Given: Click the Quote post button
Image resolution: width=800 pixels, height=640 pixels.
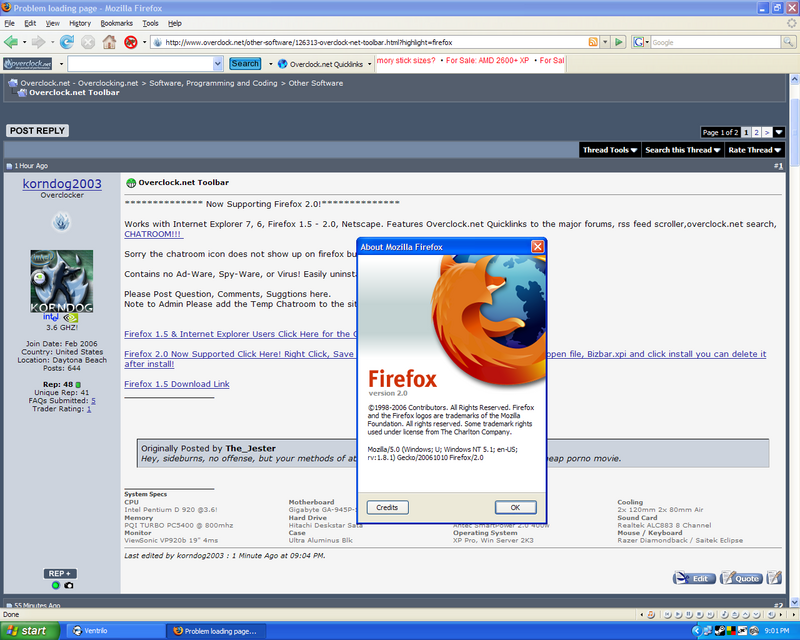Looking at the screenshot, I should [x=741, y=578].
